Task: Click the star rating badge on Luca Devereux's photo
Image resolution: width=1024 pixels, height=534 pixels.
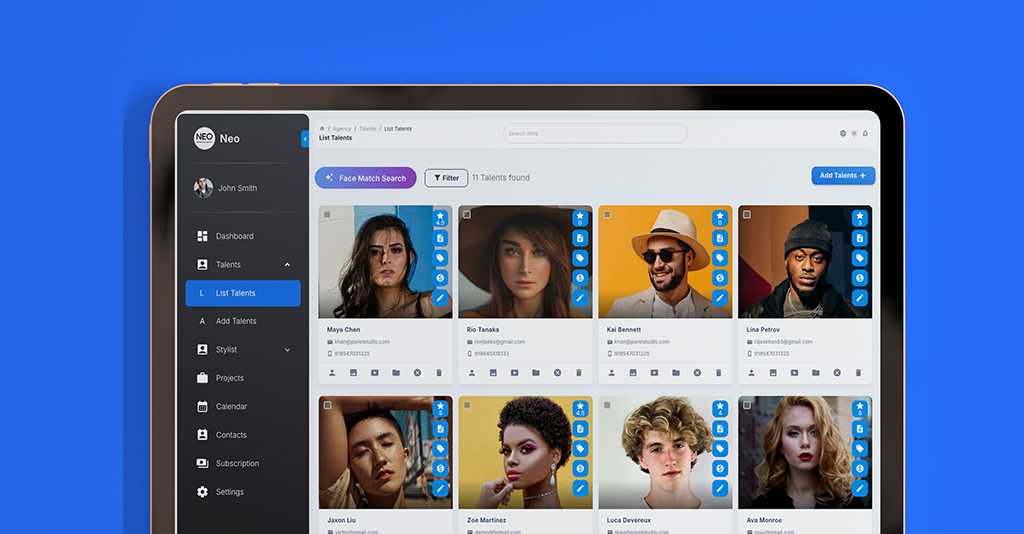Action: coord(720,409)
